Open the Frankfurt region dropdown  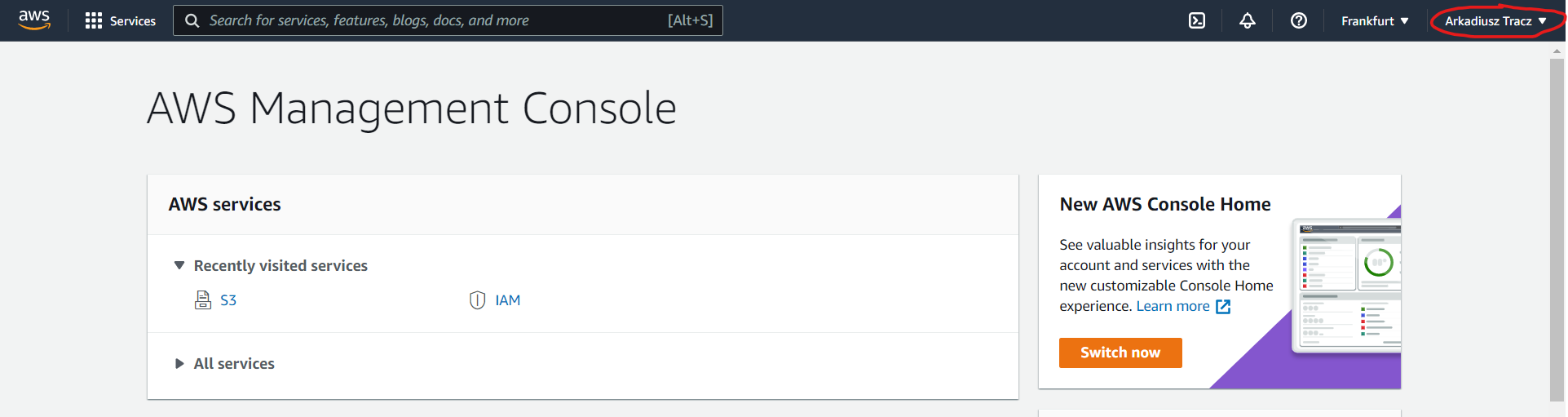pos(1375,20)
